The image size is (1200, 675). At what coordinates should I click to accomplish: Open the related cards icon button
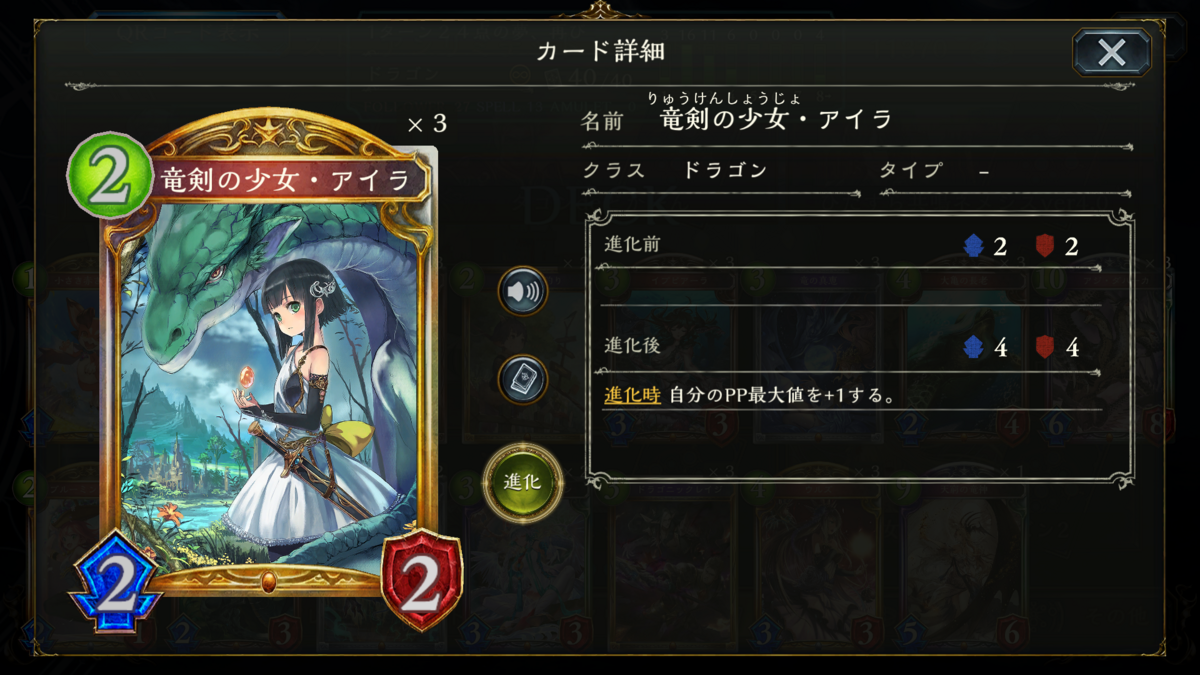[523, 380]
